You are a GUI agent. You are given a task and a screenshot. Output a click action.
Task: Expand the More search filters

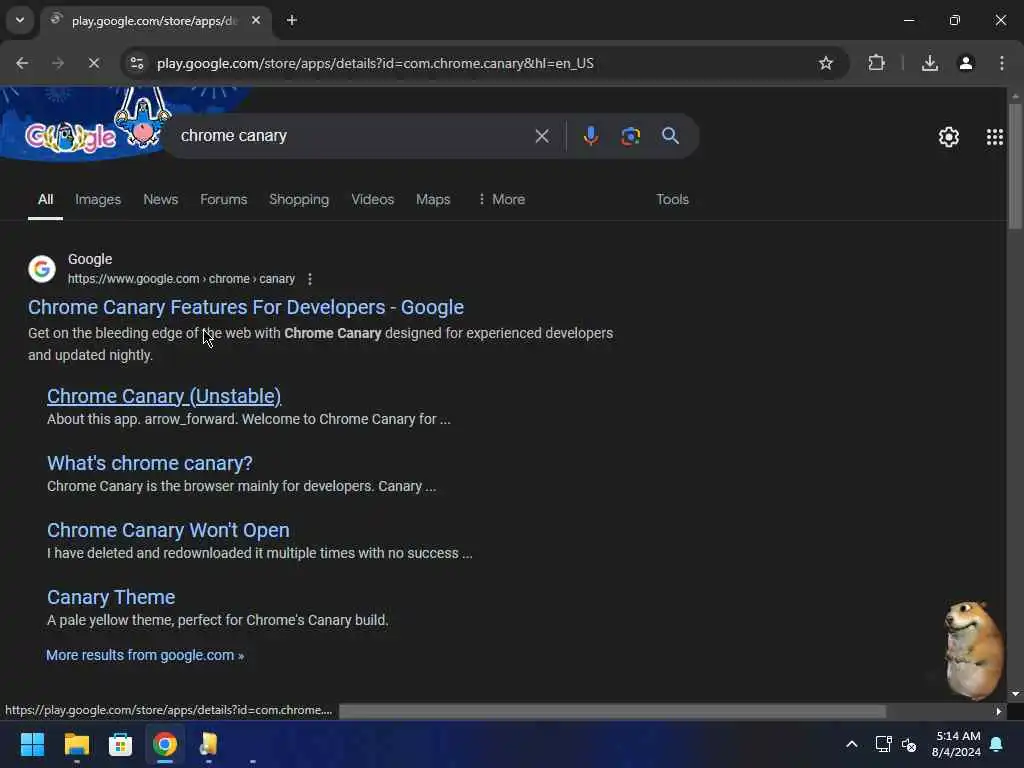(x=501, y=199)
